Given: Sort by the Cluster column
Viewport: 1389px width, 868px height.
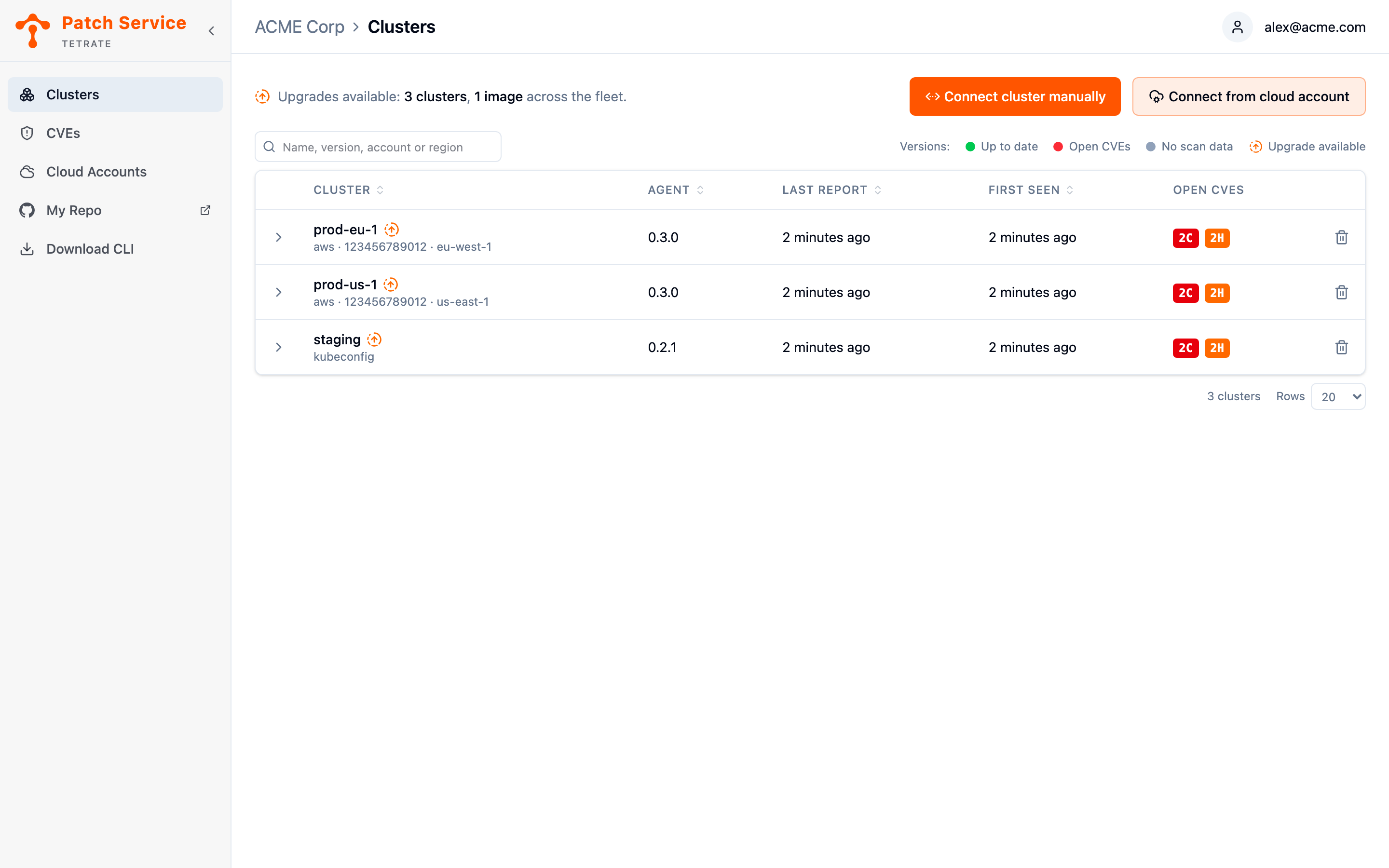Looking at the screenshot, I should pos(348,190).
